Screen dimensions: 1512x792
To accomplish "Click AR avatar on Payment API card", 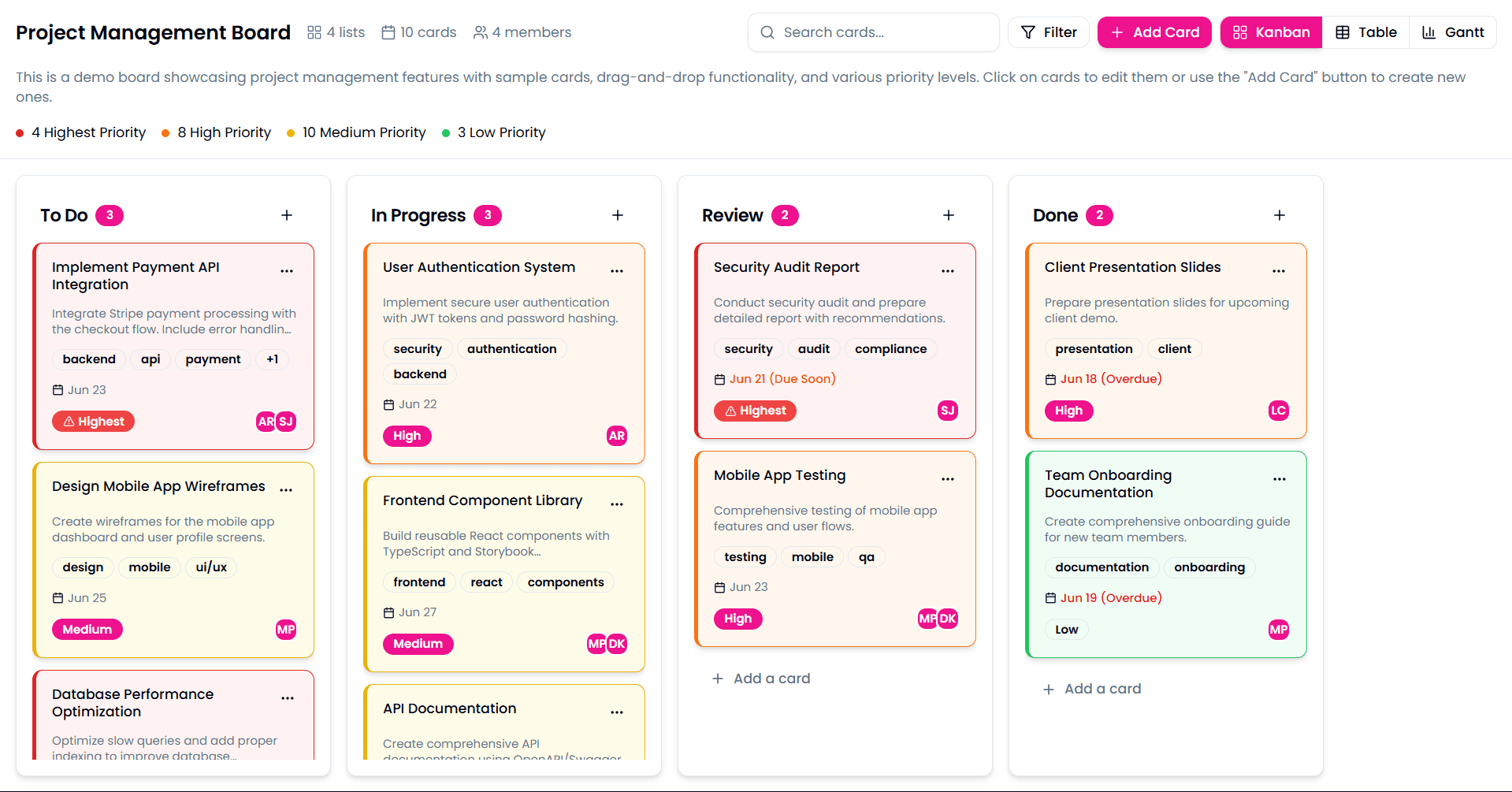I will (266, 422).
